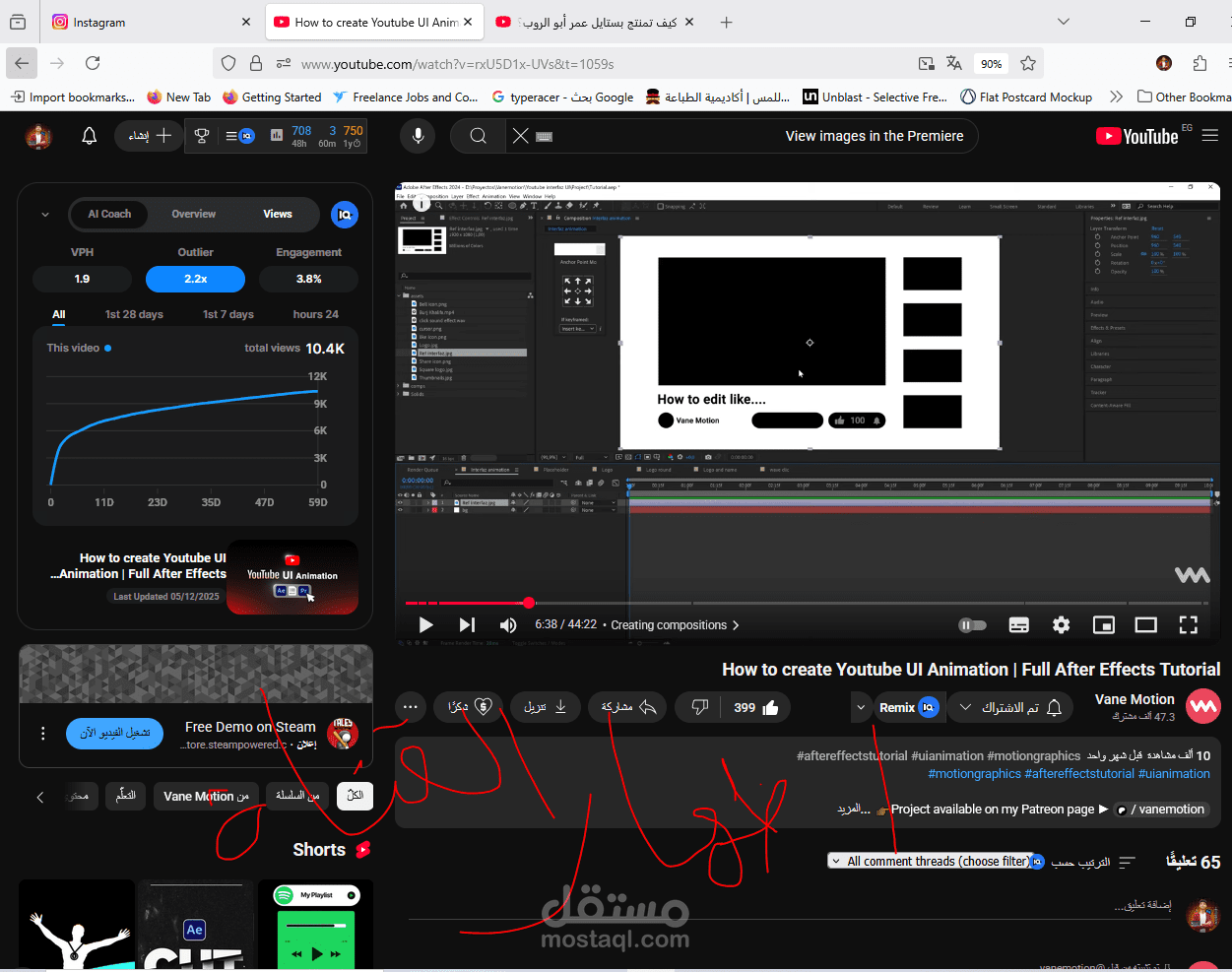The height and width of the screenshot is (972, 1232).
Task: Download the video via تنزيل
Action: [545, 707]
